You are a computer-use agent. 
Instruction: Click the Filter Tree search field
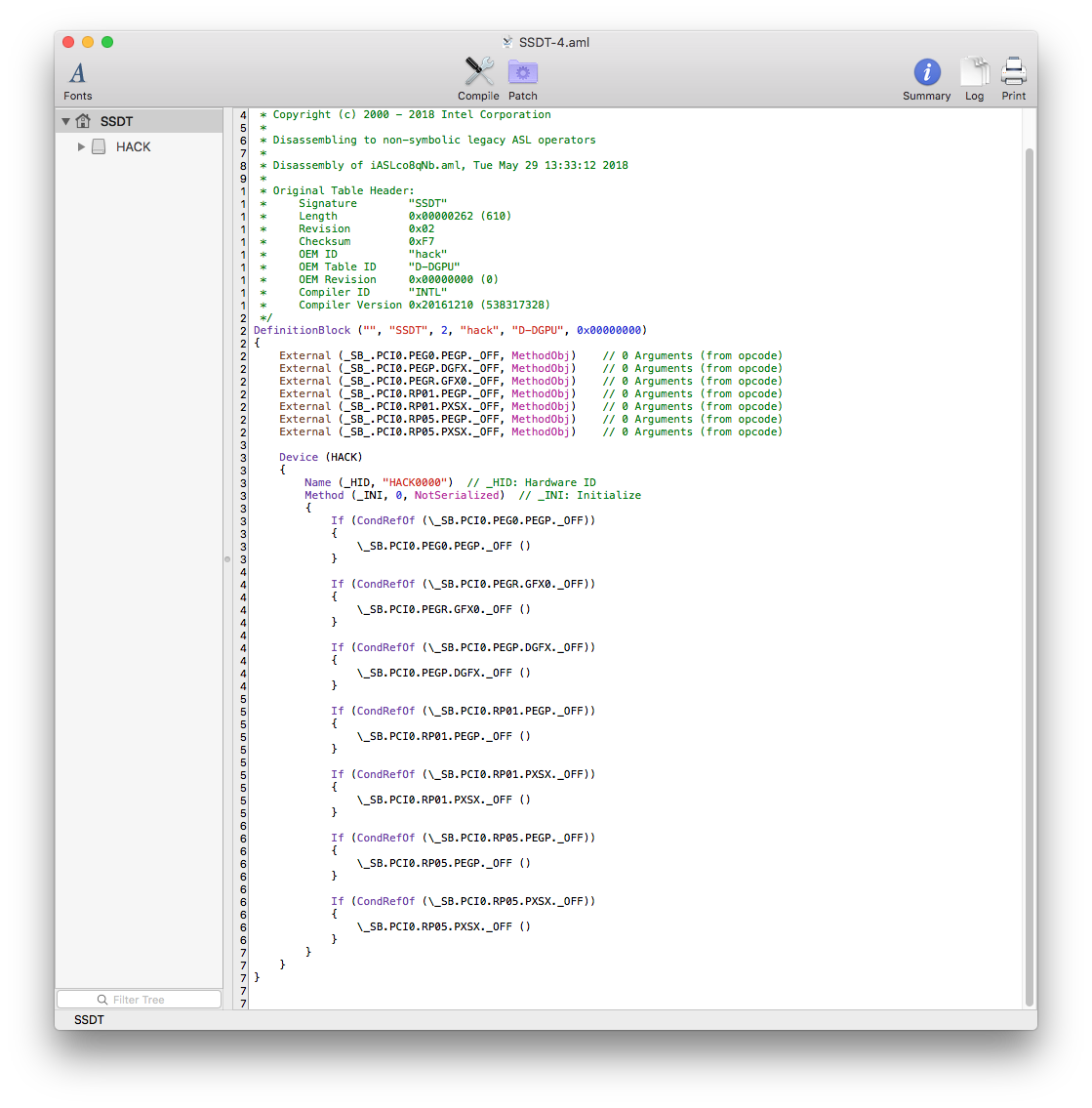(139, 1000)
